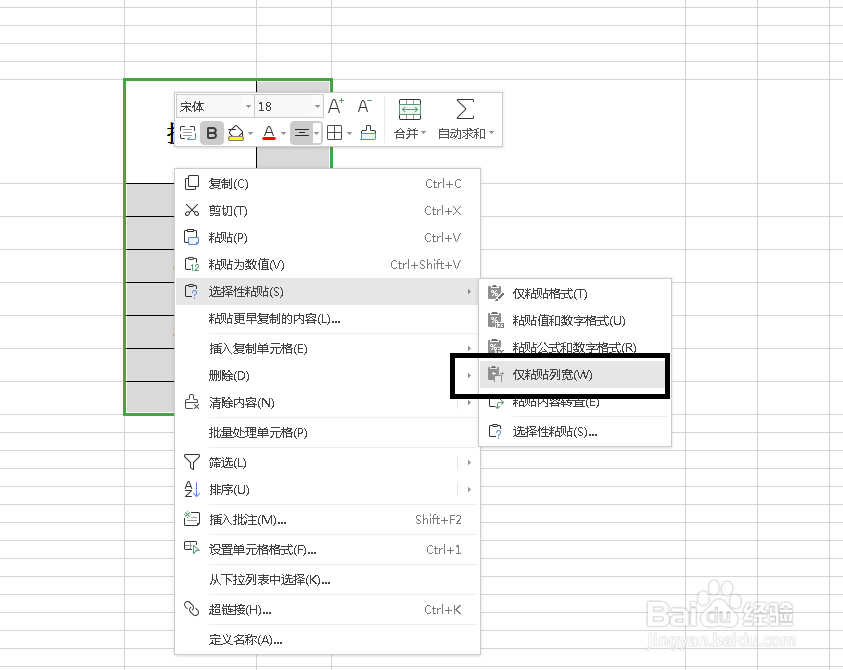843x670 pixels.
Task: Select 插入批注(M)... menu item
Action: (x=327, y=519)
